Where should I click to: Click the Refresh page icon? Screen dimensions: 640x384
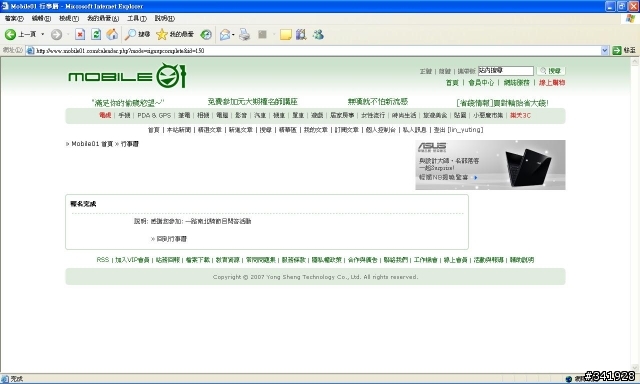96,35
